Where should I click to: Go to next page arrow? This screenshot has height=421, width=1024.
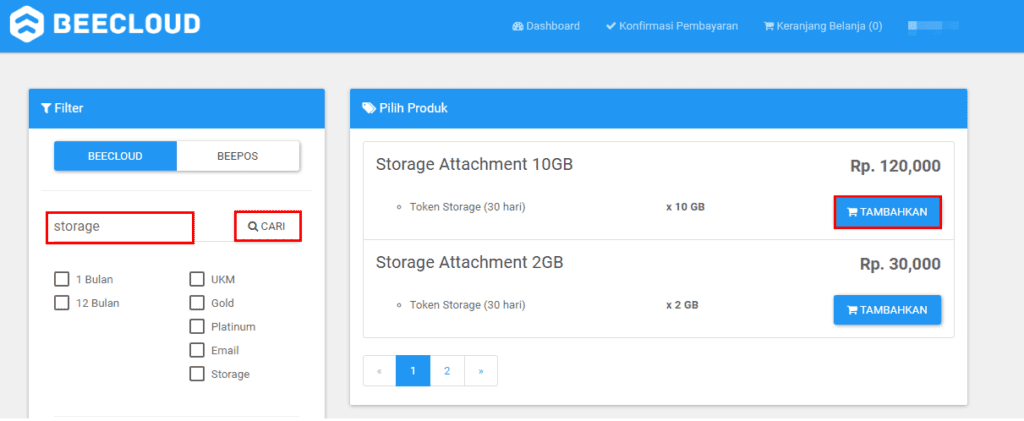(x=481, y=371)
